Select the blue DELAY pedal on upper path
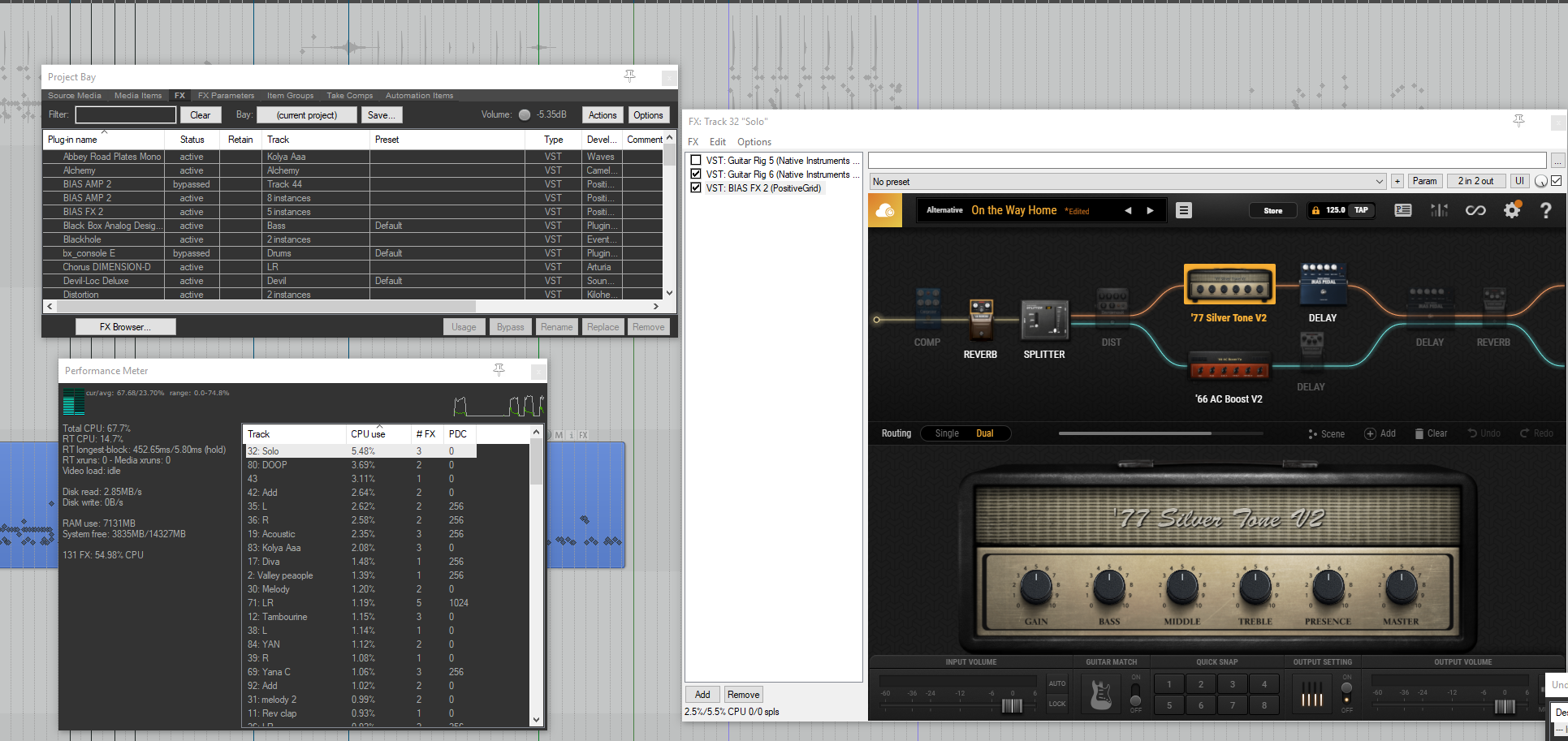This screenshot has width=1568, height=741. (1323, 285)
